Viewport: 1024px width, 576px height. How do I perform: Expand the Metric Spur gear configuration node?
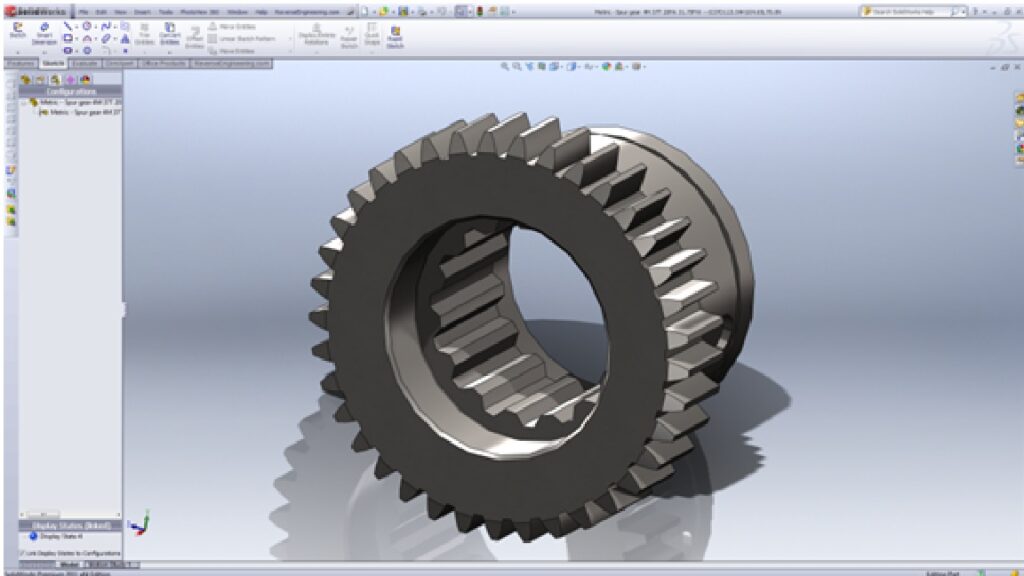point(23,103)
